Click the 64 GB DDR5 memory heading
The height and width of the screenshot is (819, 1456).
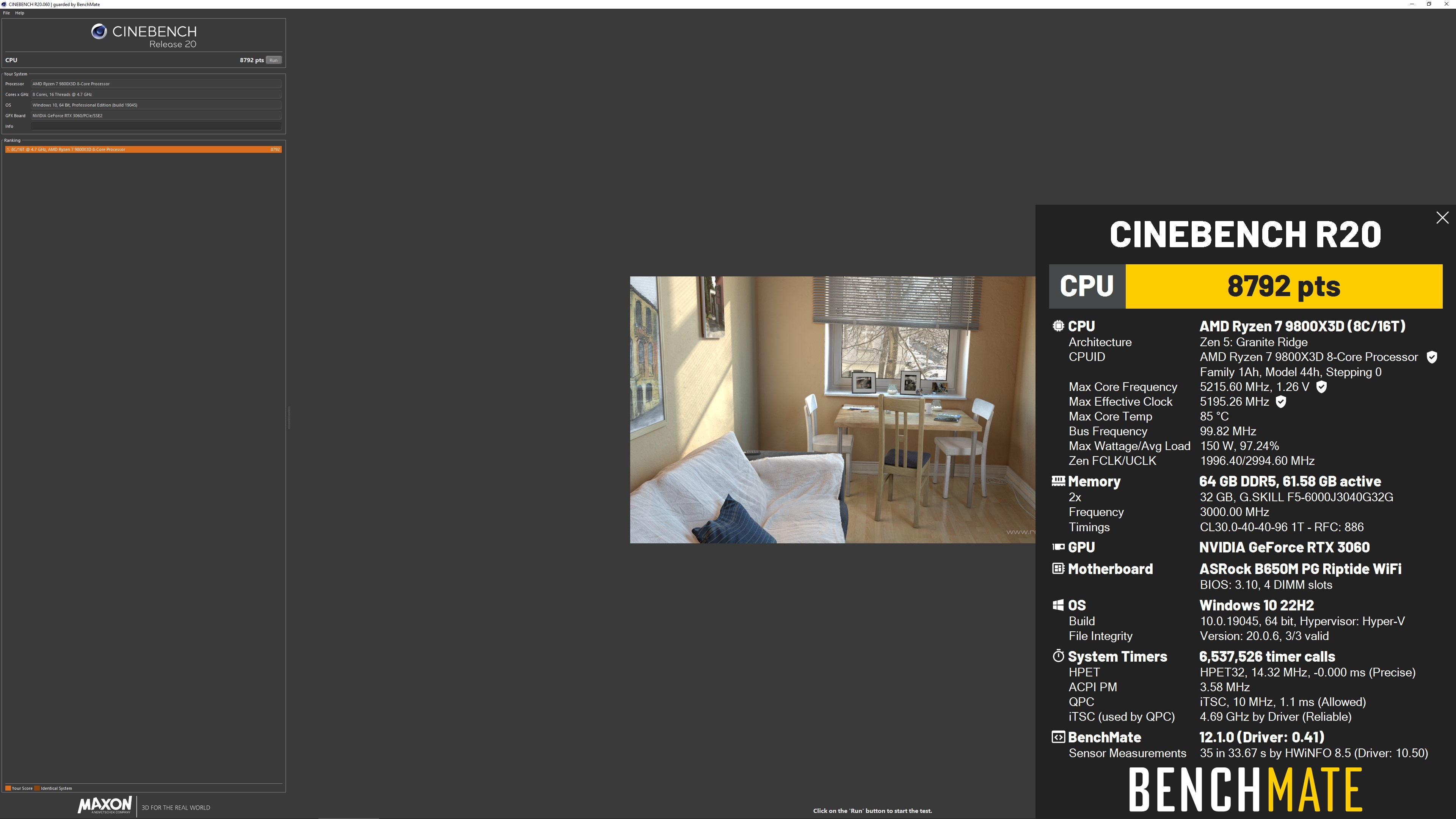point(1290,482)
